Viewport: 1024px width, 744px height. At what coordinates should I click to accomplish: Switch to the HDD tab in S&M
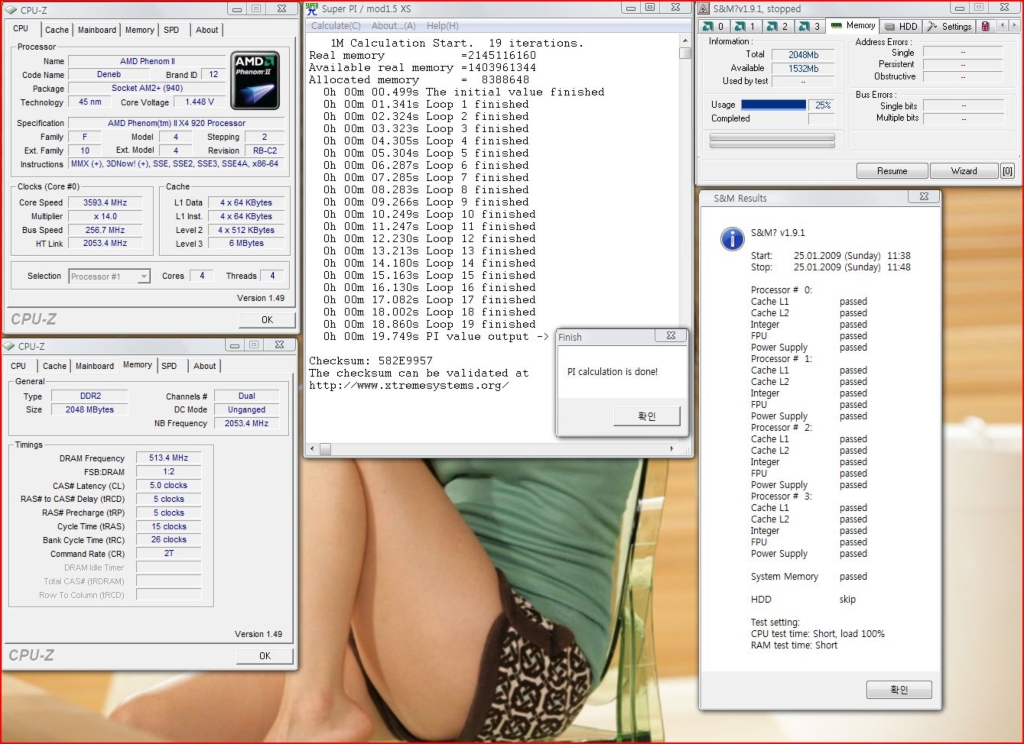tap(901, 26)
